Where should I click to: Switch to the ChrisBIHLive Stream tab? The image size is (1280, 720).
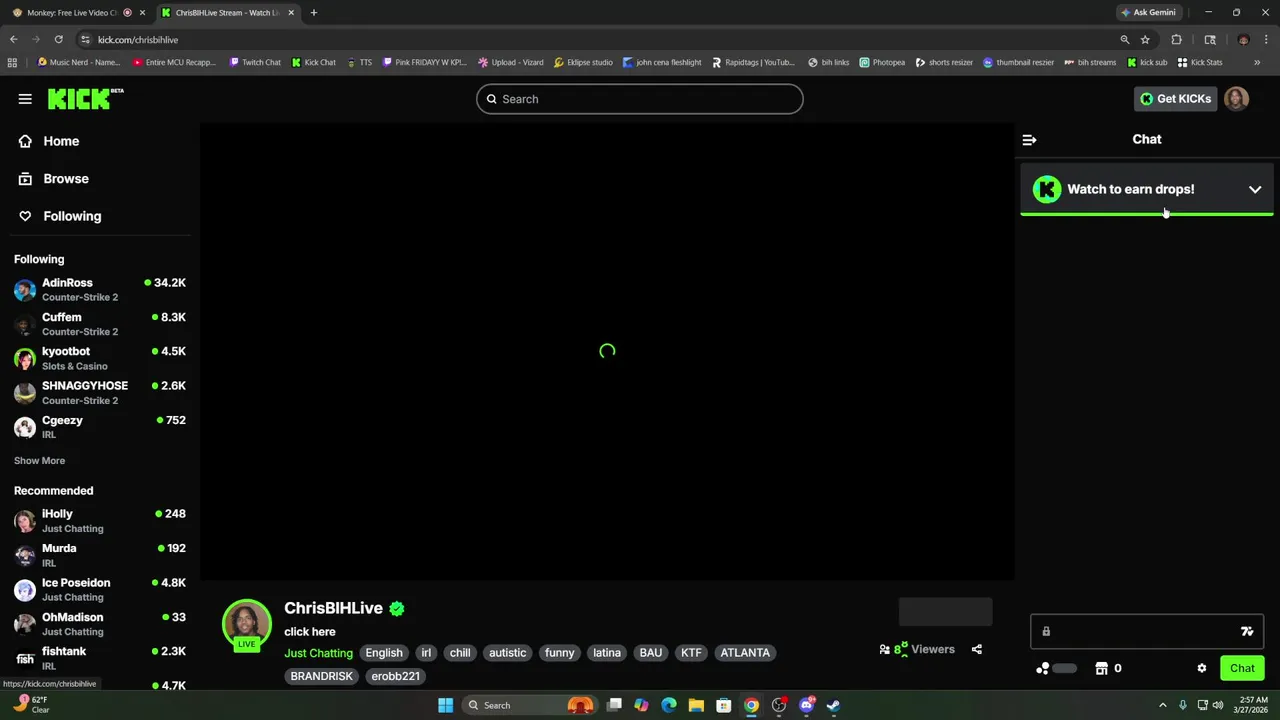pos(227,12)
